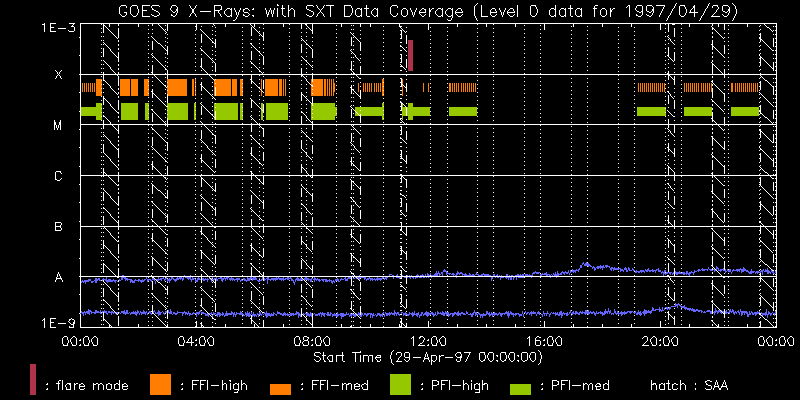Click the 1E-9 bottom axis value
800x400 pixels.
click(x=53, y=324)
